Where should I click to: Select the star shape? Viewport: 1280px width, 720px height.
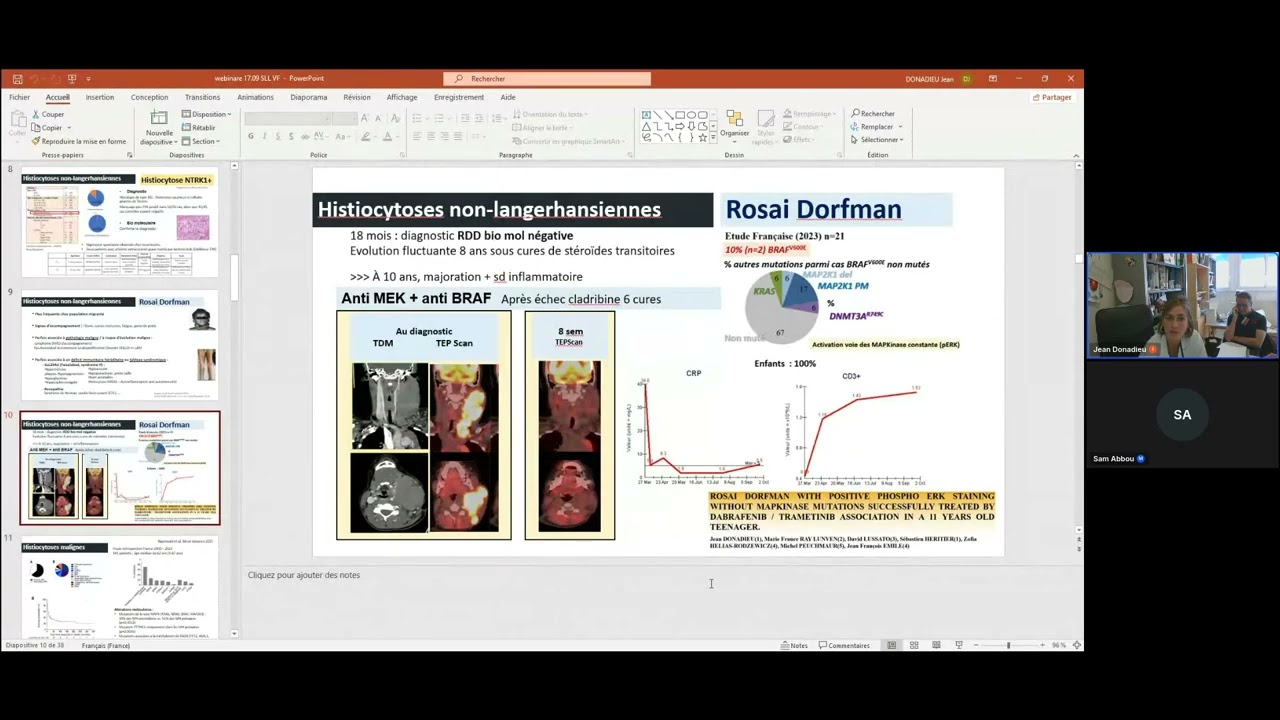[703, 137]
